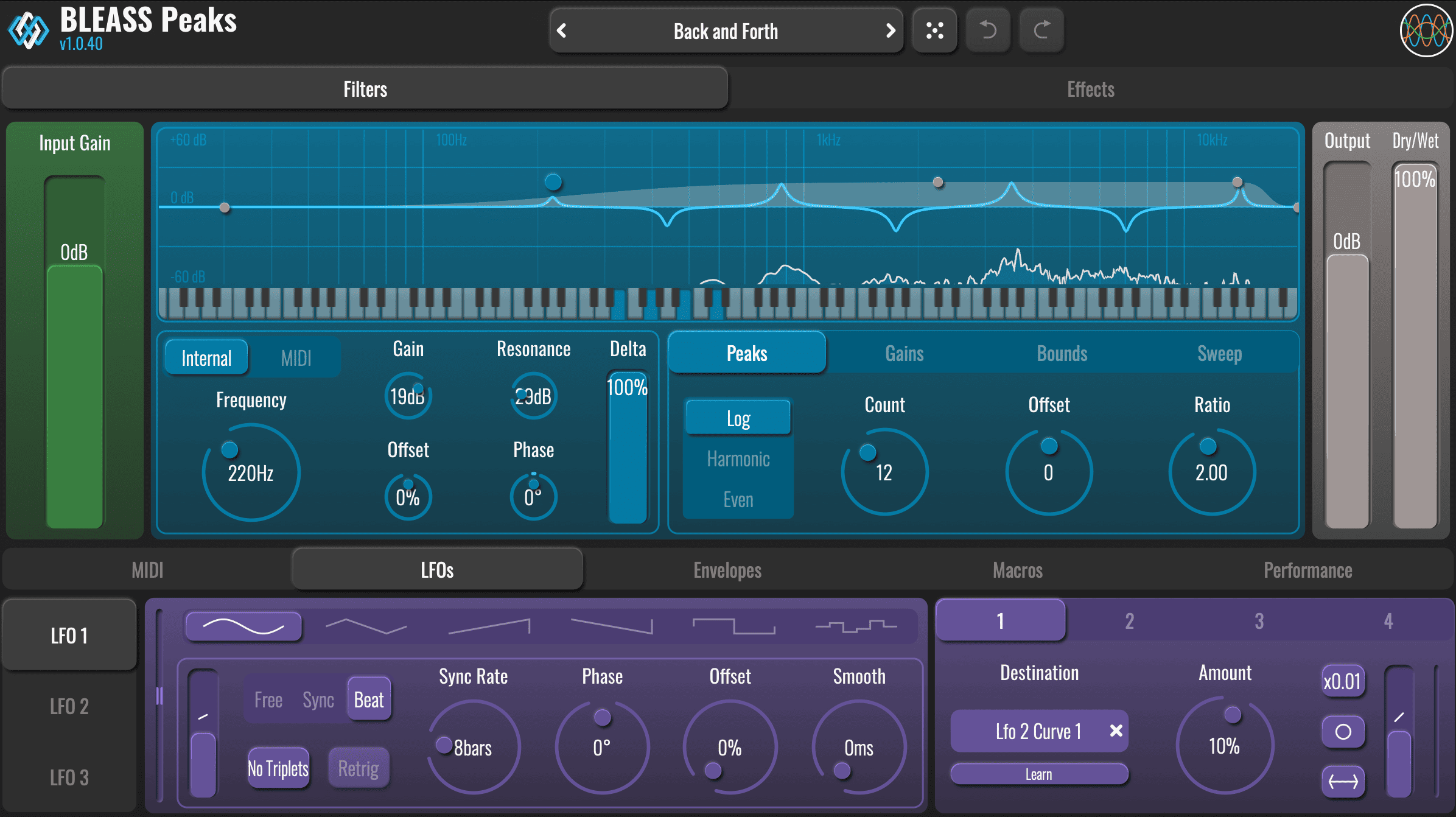Pick the random step LFO waveform
This screenshot has width=1456, height=817.
(856, 626)
